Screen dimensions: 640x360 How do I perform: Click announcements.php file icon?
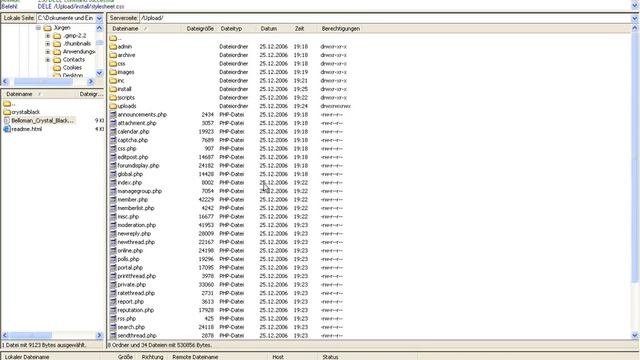coord(113,115)
